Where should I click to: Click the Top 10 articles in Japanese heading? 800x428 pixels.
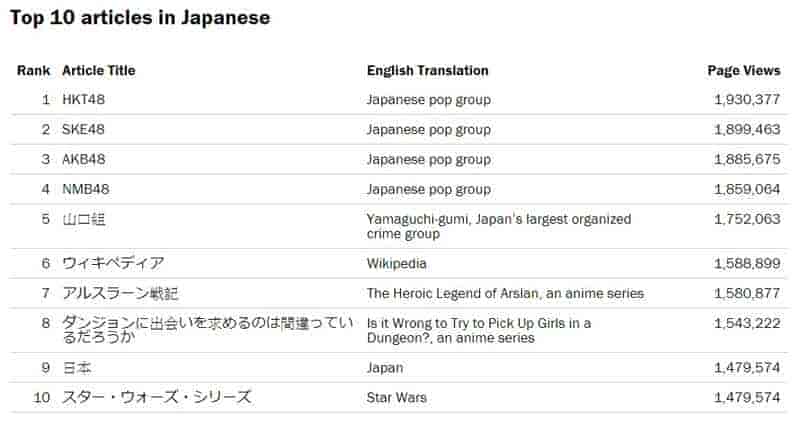tap(140, 18)
